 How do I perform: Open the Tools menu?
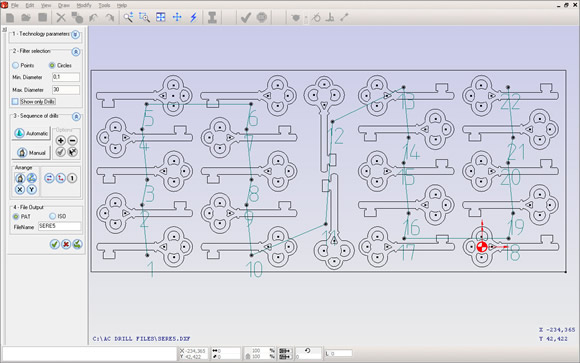tap(104, 6)
